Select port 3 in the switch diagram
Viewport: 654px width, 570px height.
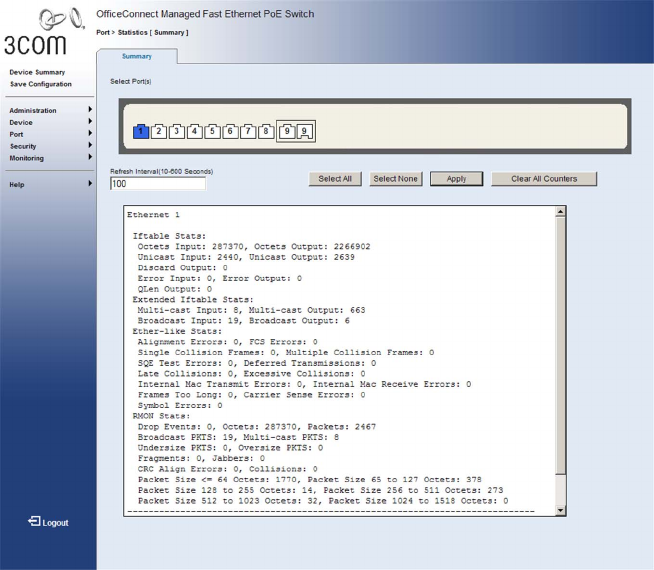177,131
